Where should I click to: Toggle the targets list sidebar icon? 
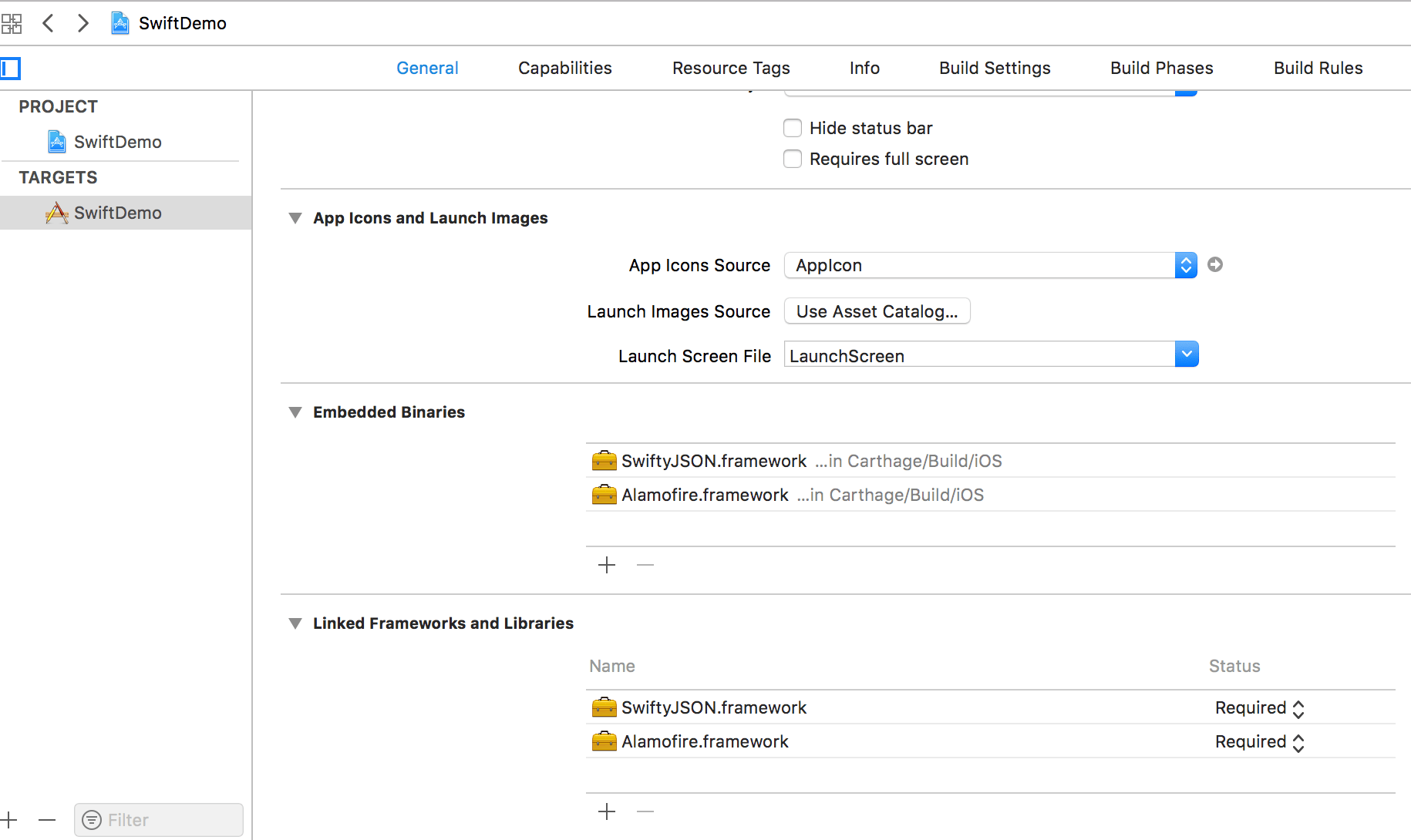(11, 69)
